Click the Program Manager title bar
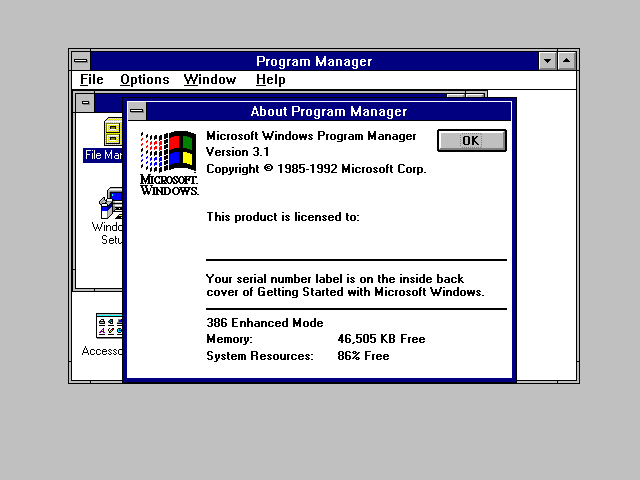 (x=314, y=61)
